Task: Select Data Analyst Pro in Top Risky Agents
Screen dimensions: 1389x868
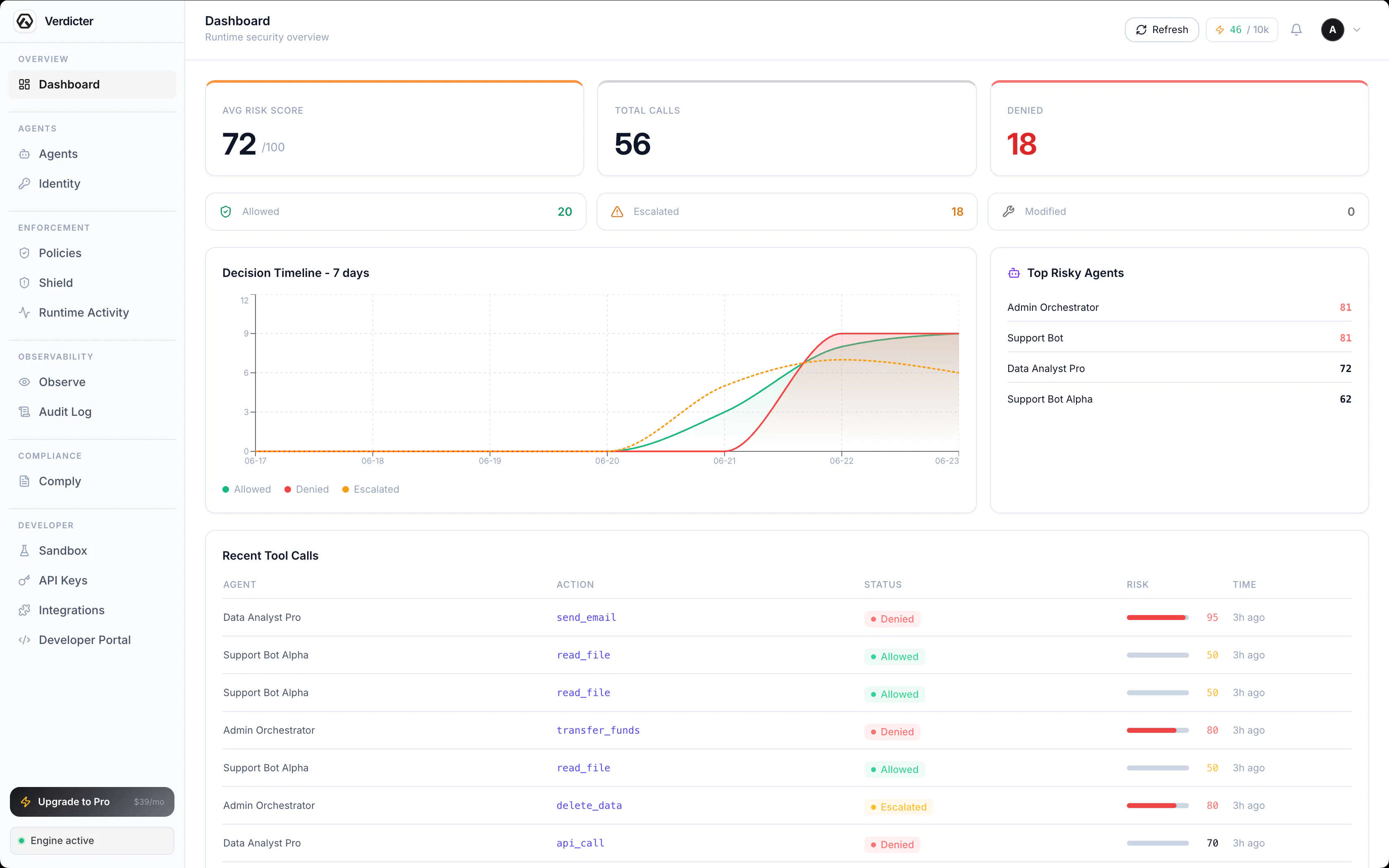Action: click(x=1179, y=369)
